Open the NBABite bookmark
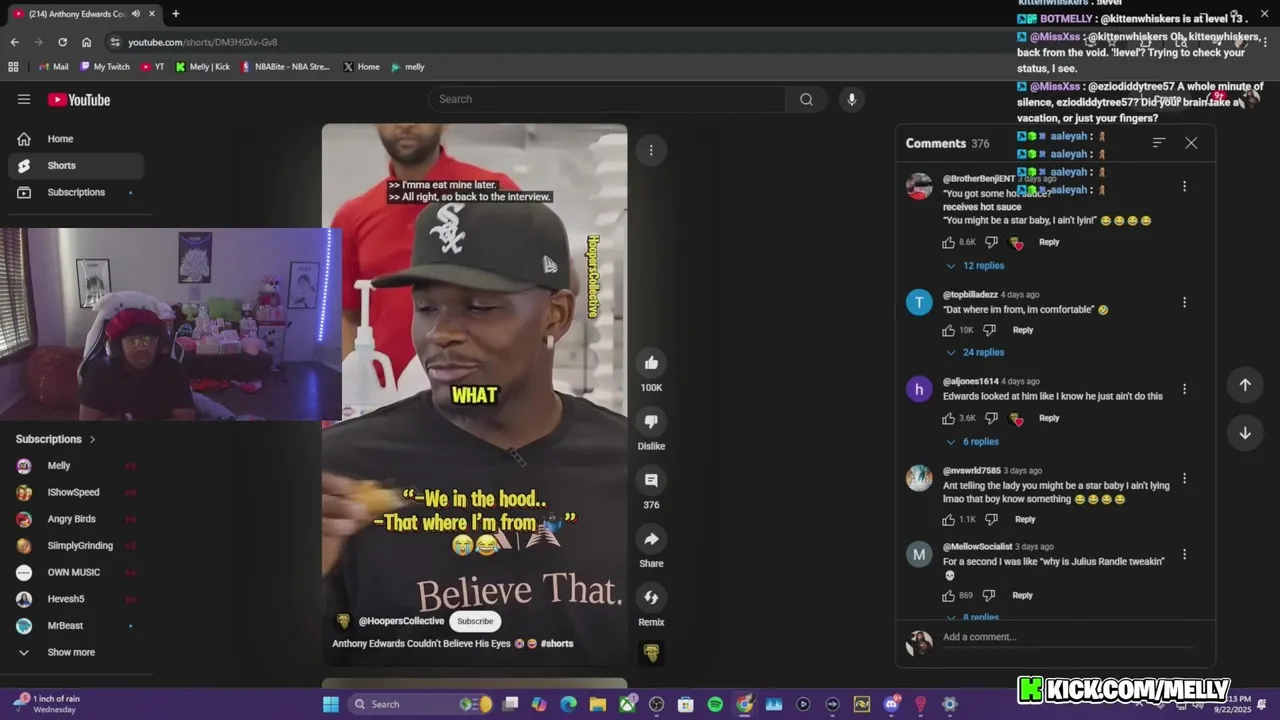 pyautogui.click(x=285, y=67)
